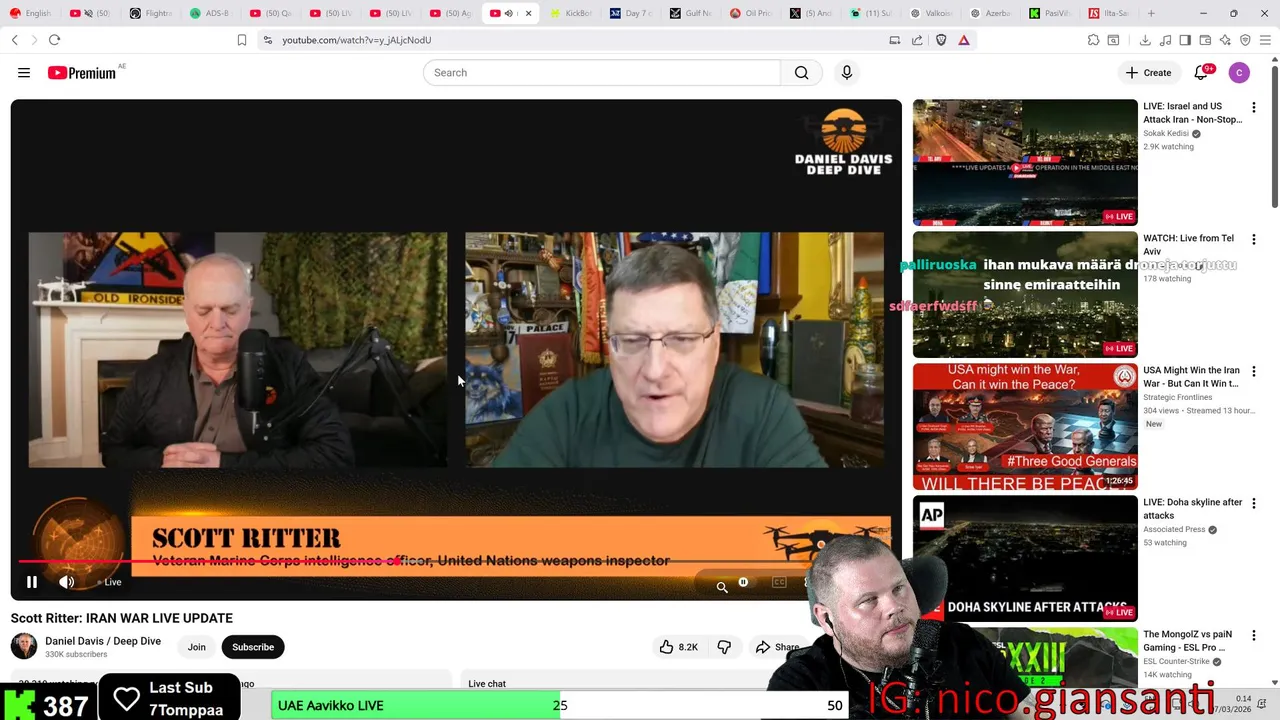Click the Join membership button

tap(197, 647)
